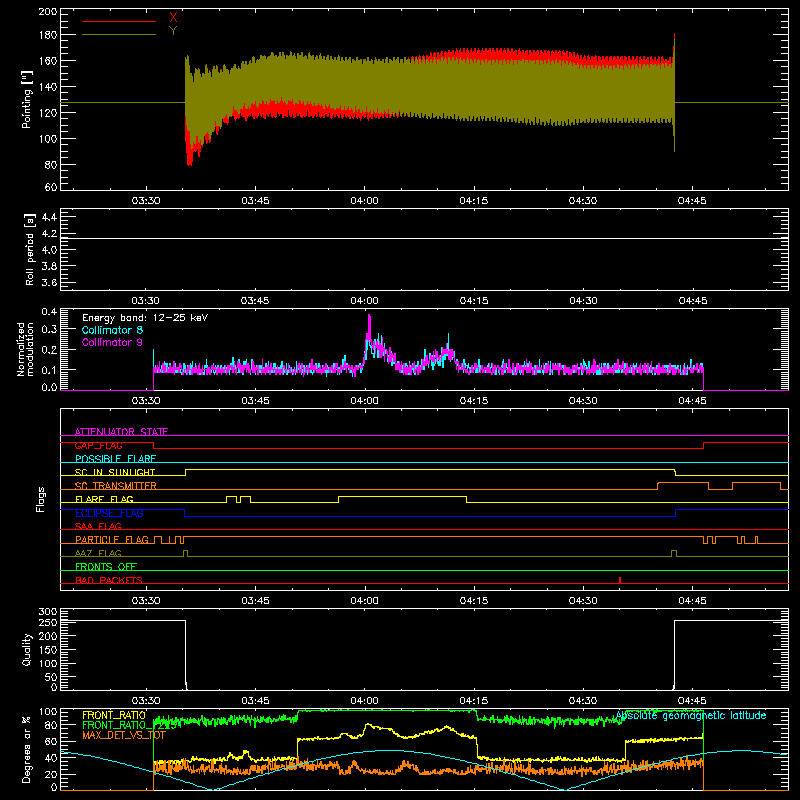This screenshot has width=800, height=800.
Task: Select the 'Energy band: 12-25 keV' text
Action: click(145, 318)
